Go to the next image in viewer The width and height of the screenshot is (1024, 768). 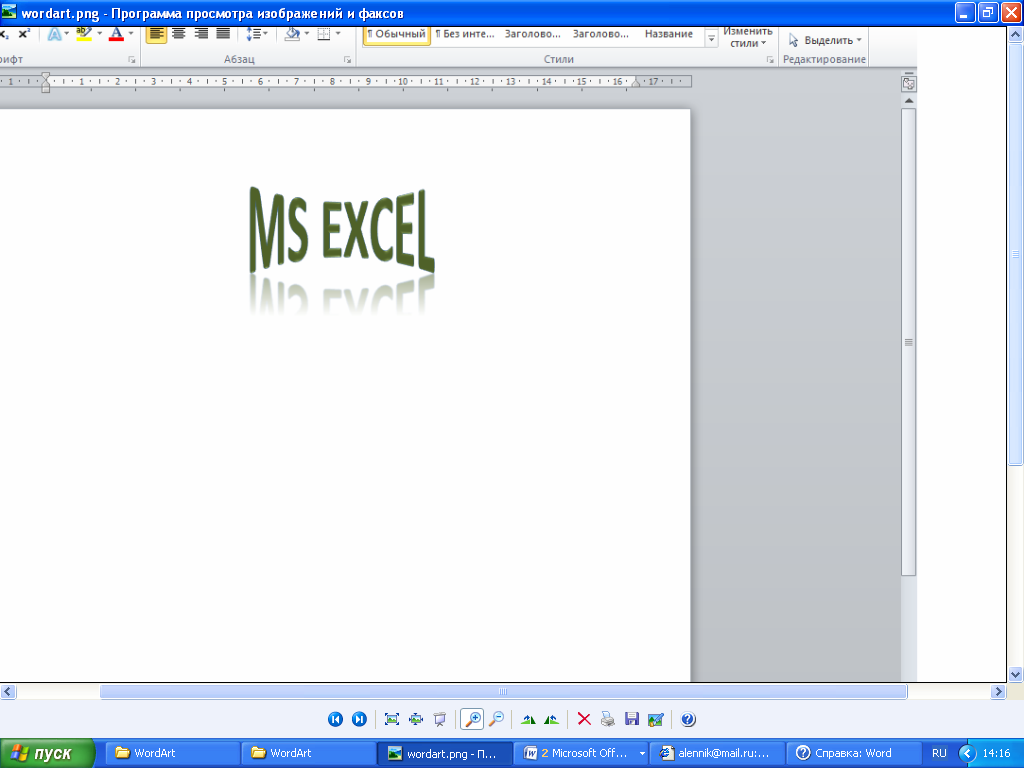pyautogui.click(x=359, y=719)
